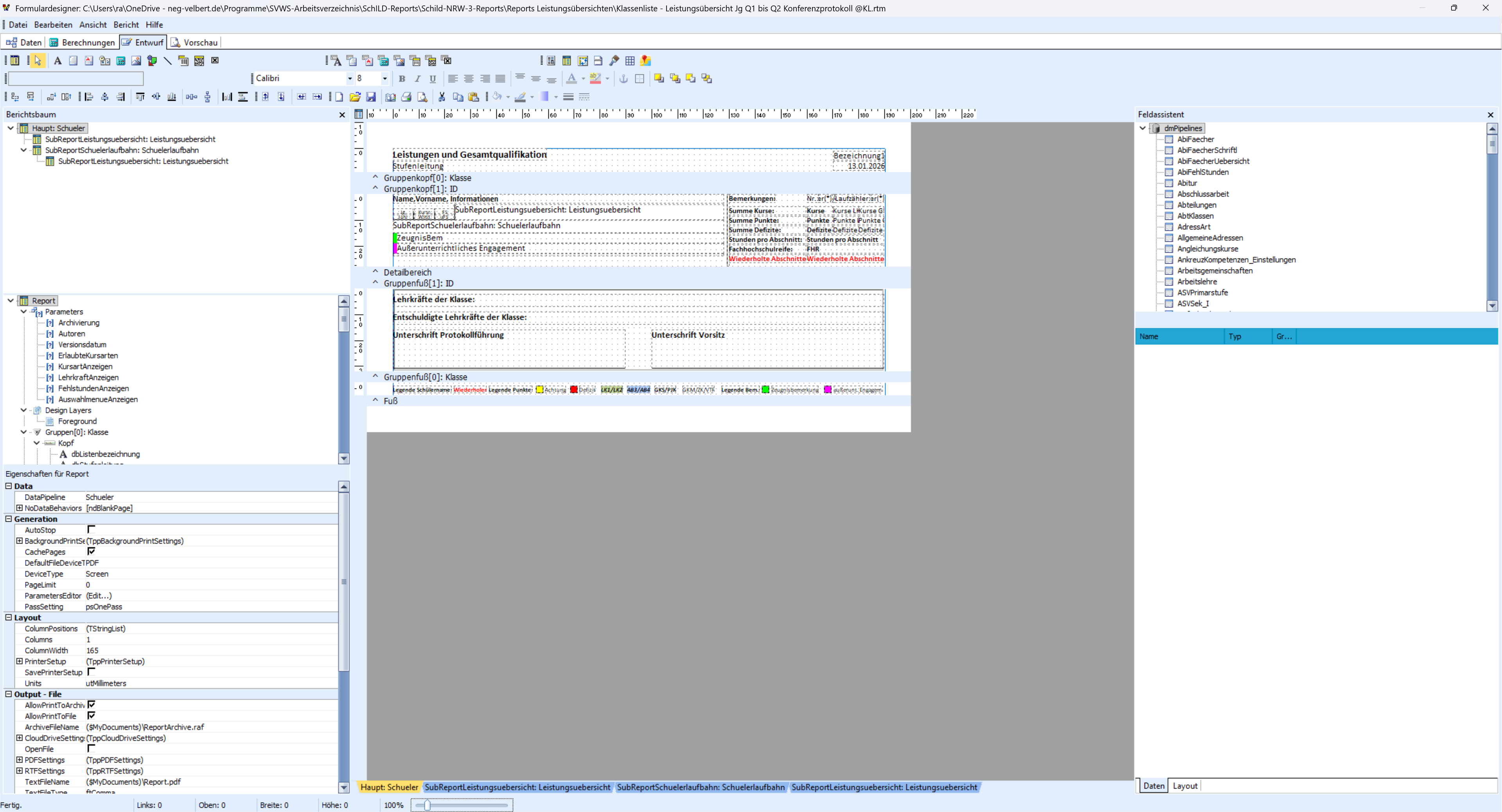Image resolution: width=1502 pixels, height=812 pixels.
Task: Pick the Label text component tool
Action: (x=58, y=61)
